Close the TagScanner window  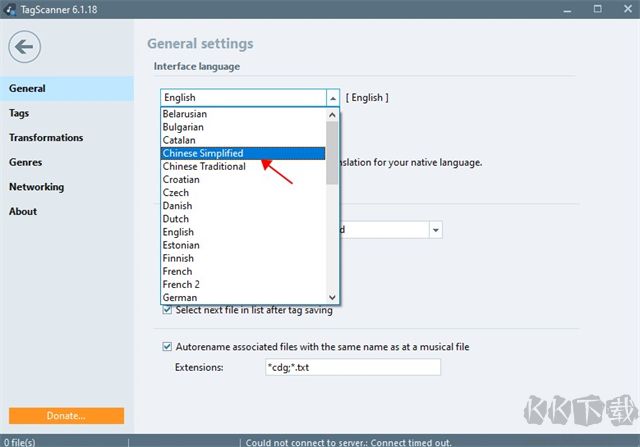click(x=628, y=9)
